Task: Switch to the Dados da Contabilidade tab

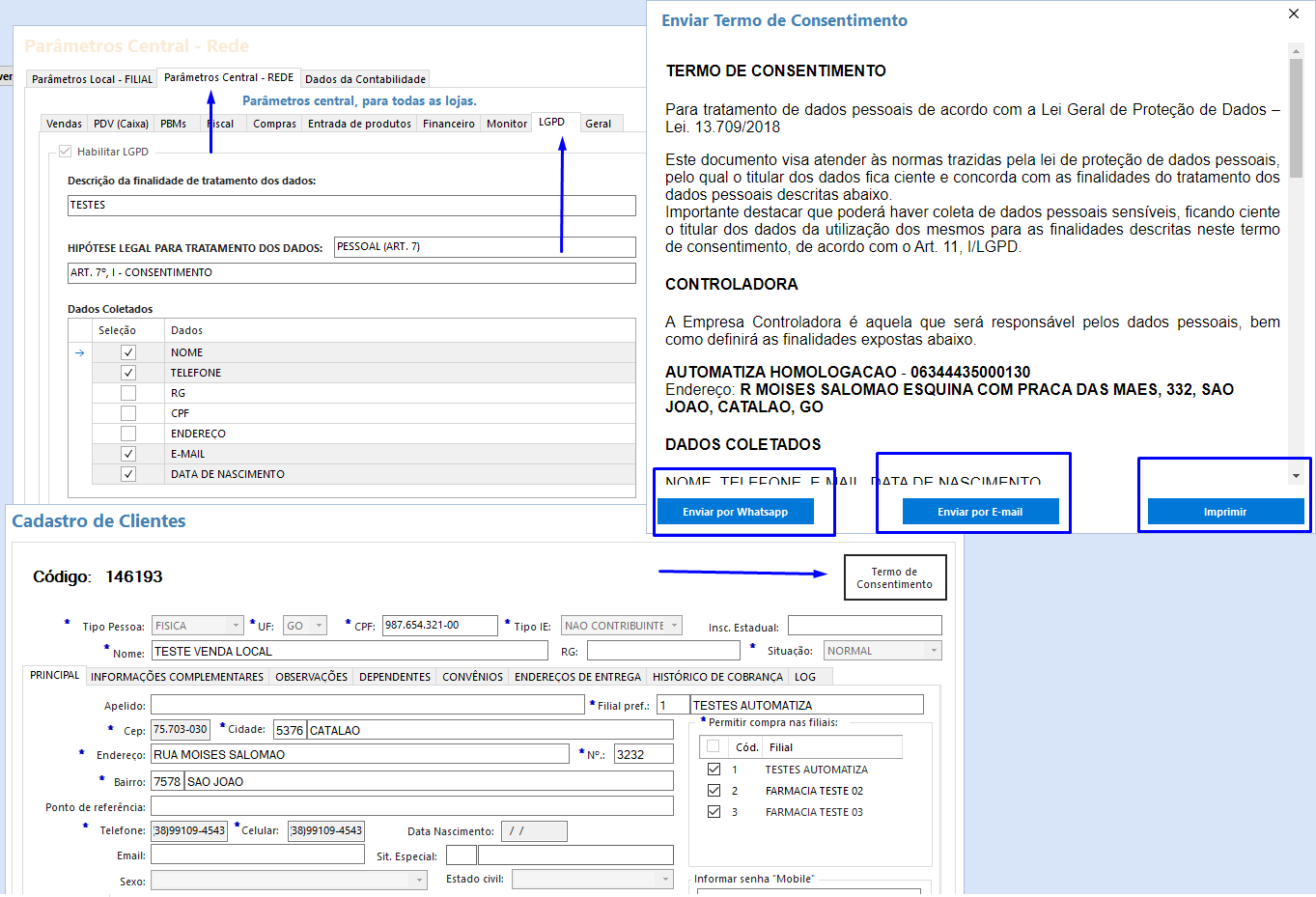Action: (365, 79)
